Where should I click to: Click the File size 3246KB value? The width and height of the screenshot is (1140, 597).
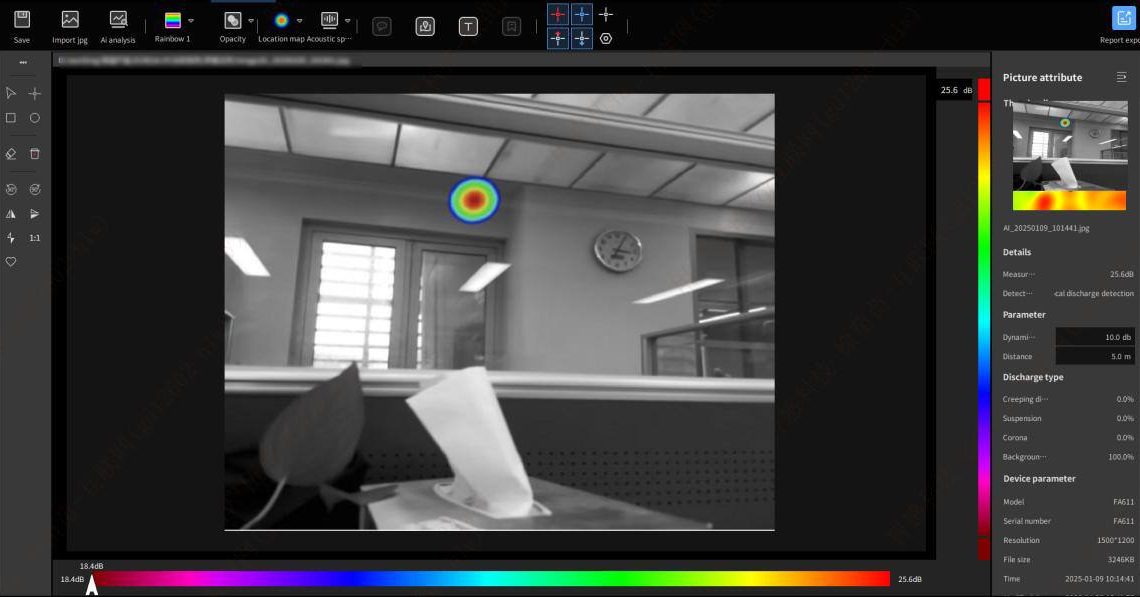1120,560
